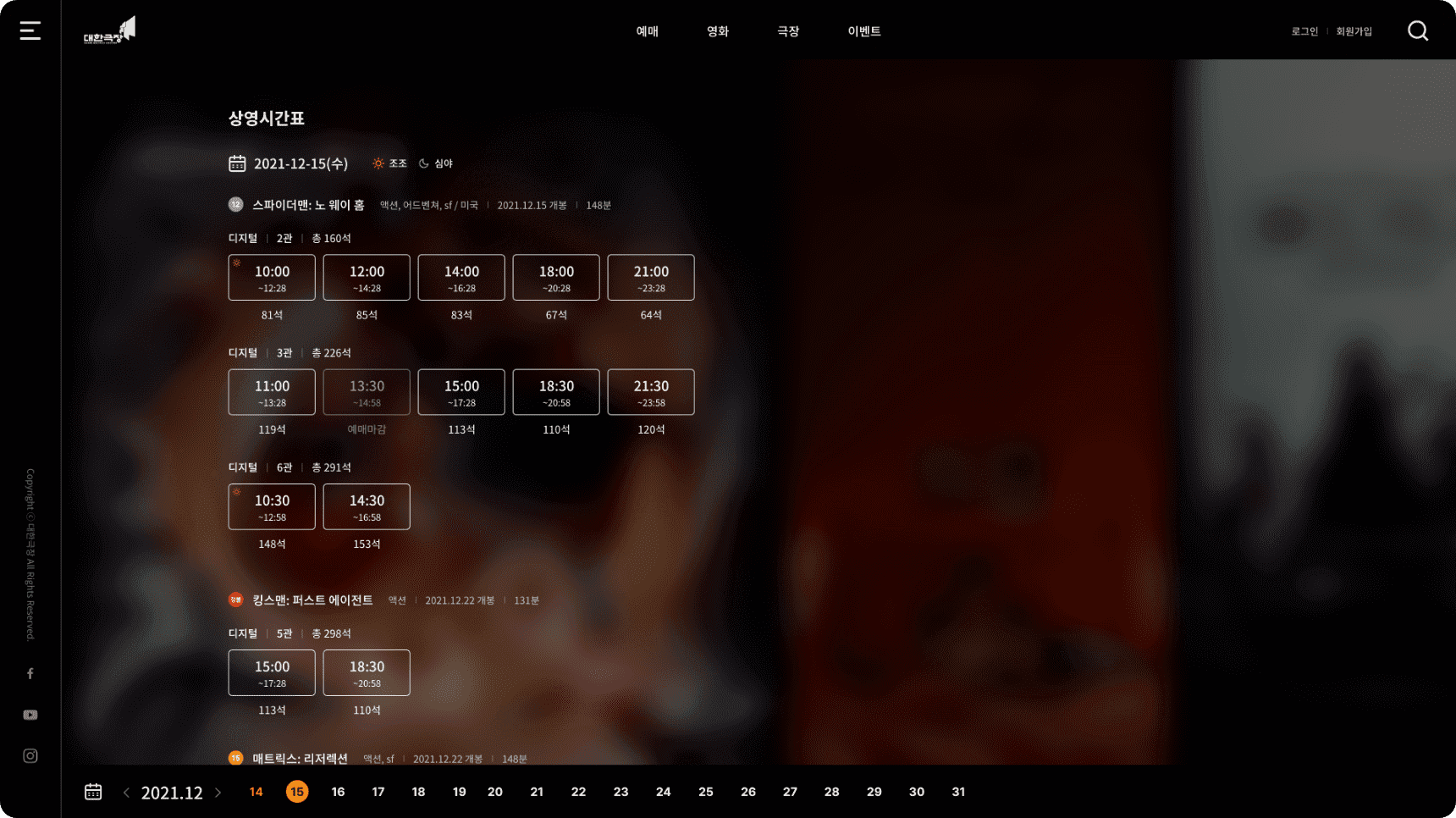Select date 14 in date bar
Viewport: 1456px width, 818px height.
[256, 792]
